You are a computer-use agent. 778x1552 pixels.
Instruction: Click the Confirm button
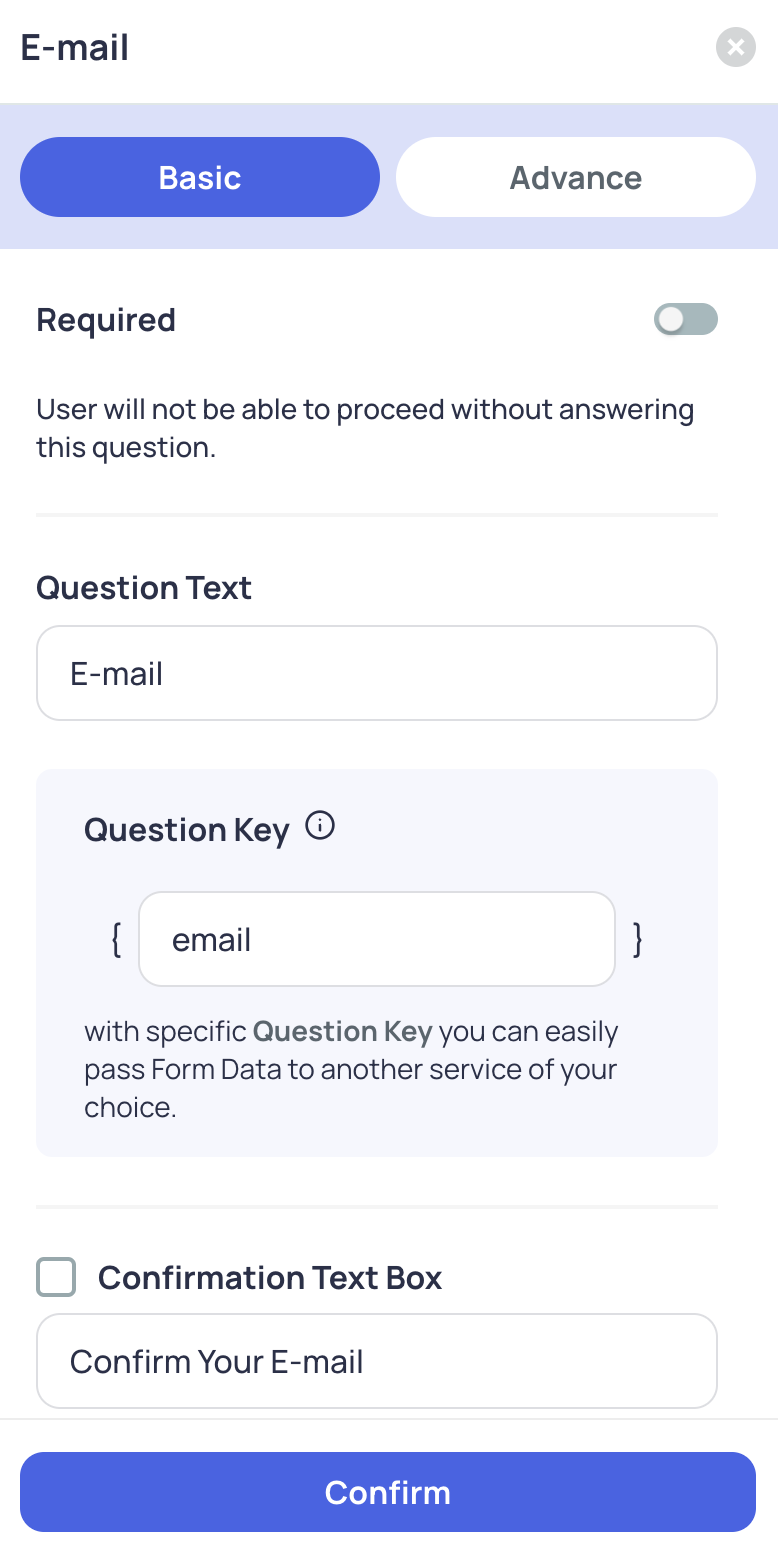pos(388,1492)
